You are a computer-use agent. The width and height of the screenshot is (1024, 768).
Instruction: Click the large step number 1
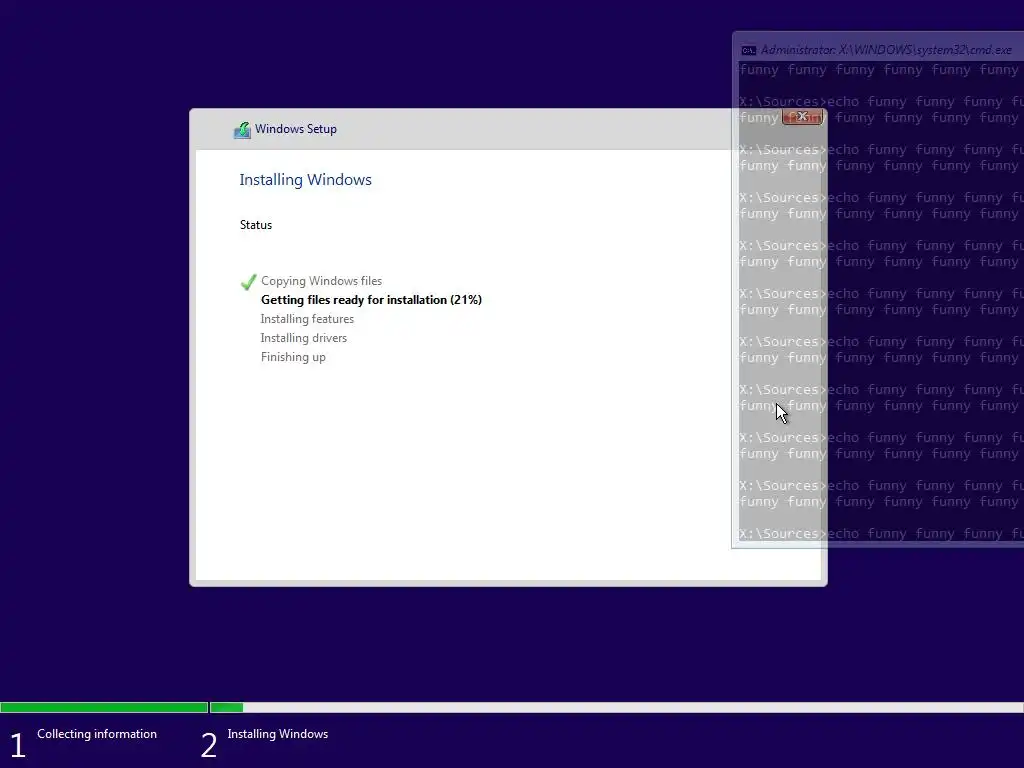pyautogui.click(x=18, y=745)
